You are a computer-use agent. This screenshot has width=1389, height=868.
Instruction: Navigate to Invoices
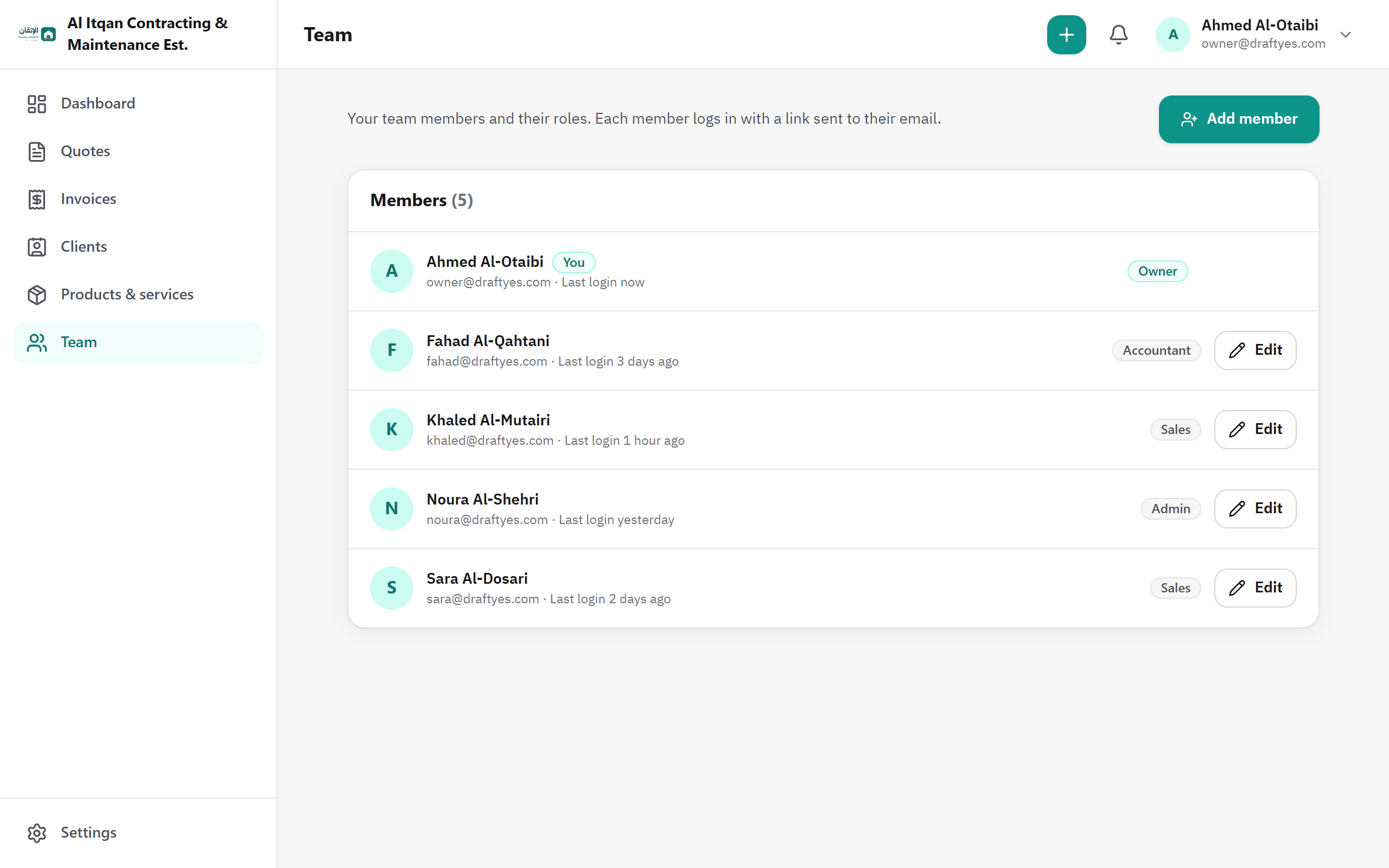pyautogui.click(x=138, y=199)
